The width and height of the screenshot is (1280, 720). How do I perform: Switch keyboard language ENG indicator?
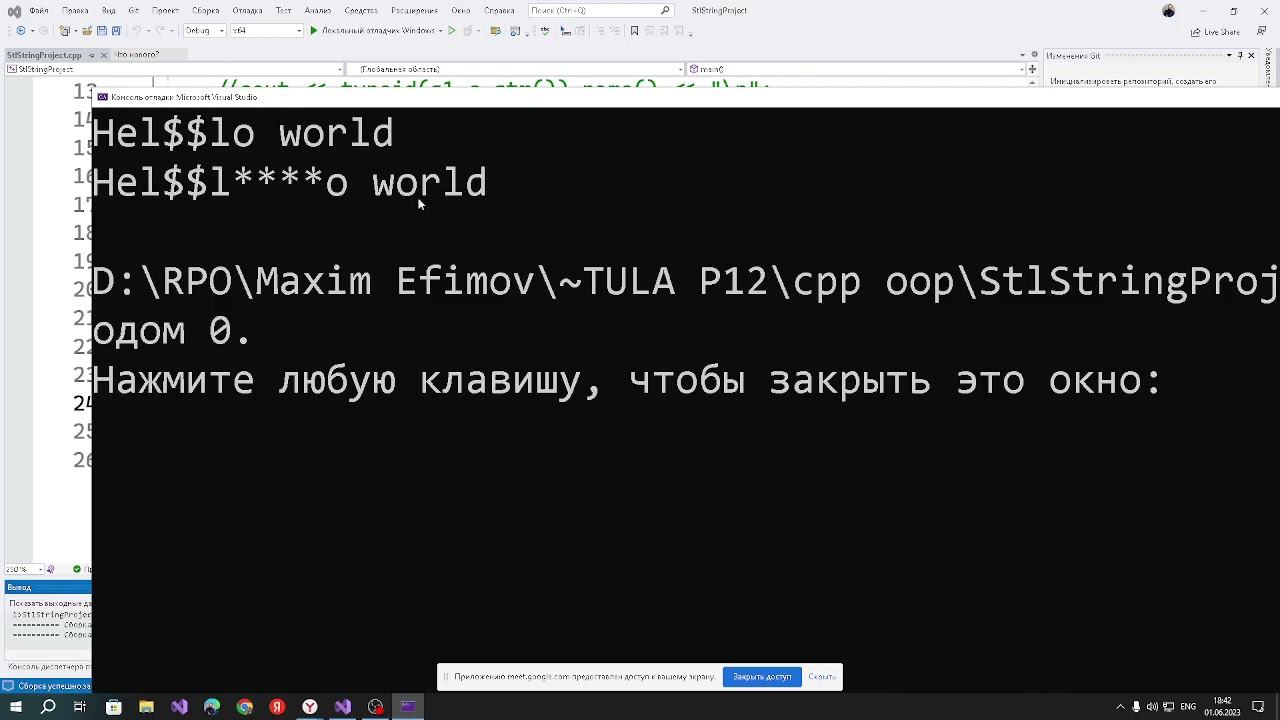click(1188, 707)
